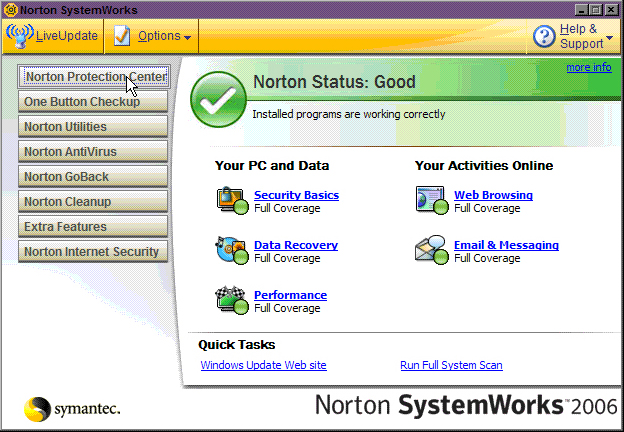Click the Performance link
The width and height of the screenshot is (624, 432).
291,295
